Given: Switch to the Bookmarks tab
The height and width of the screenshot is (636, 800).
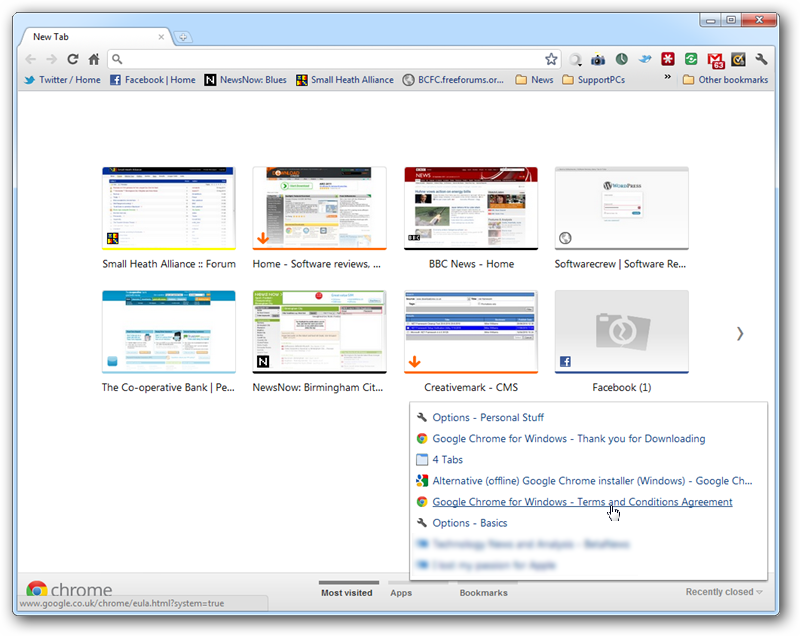Looking at the screenshot, I should tap(483, 592).
